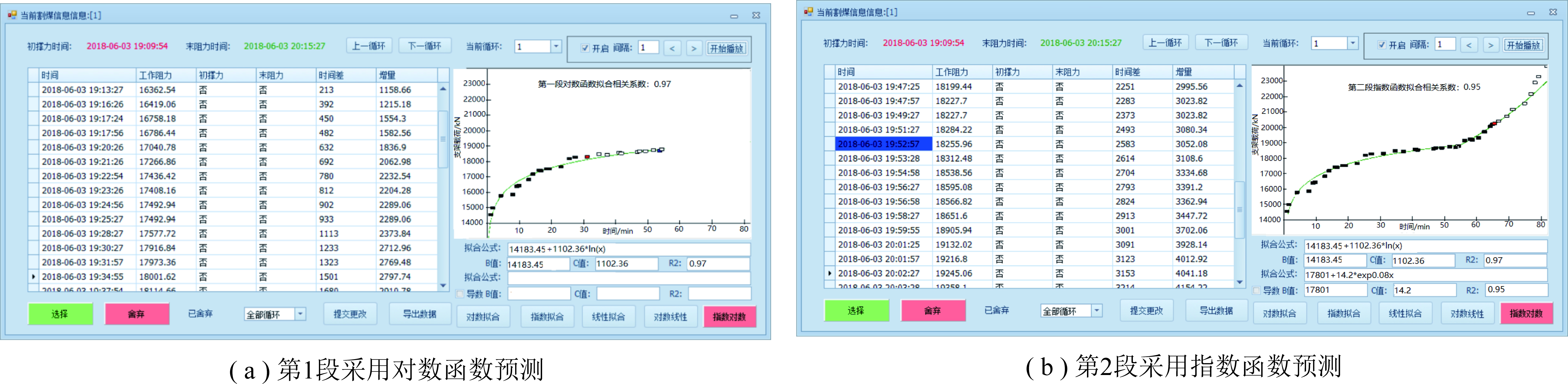The image size is (1568, 384).
Task: Click pink 舍弃 button in left window
Action: tap(137, 314)
